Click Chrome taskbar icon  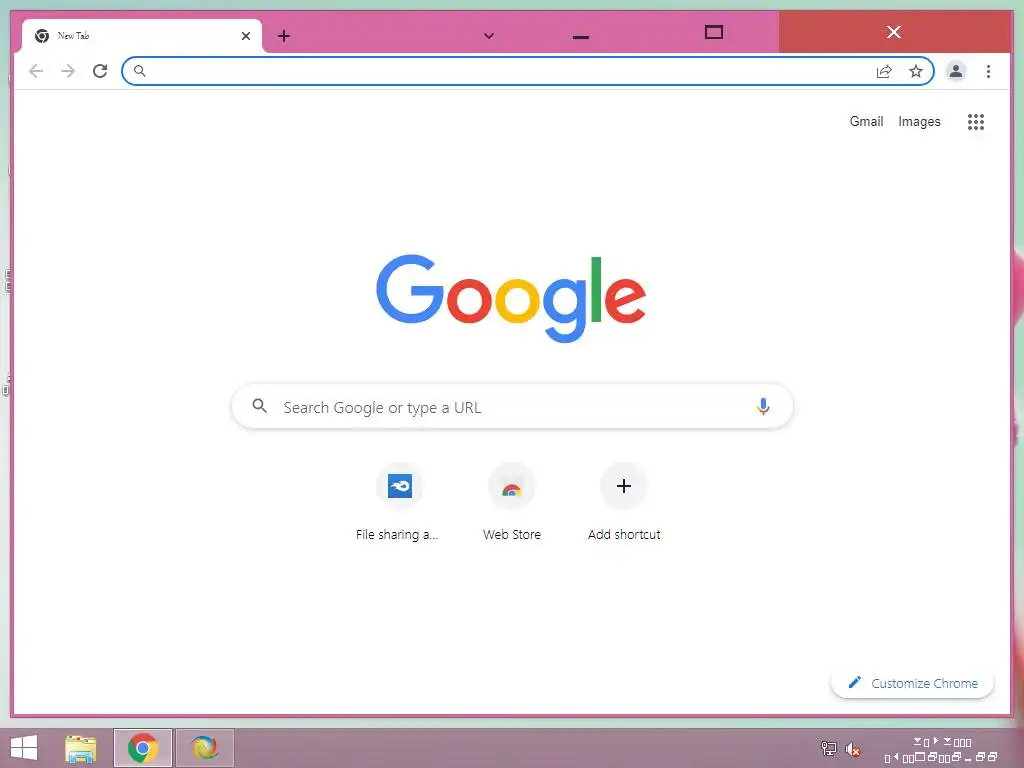click(142, 748)
